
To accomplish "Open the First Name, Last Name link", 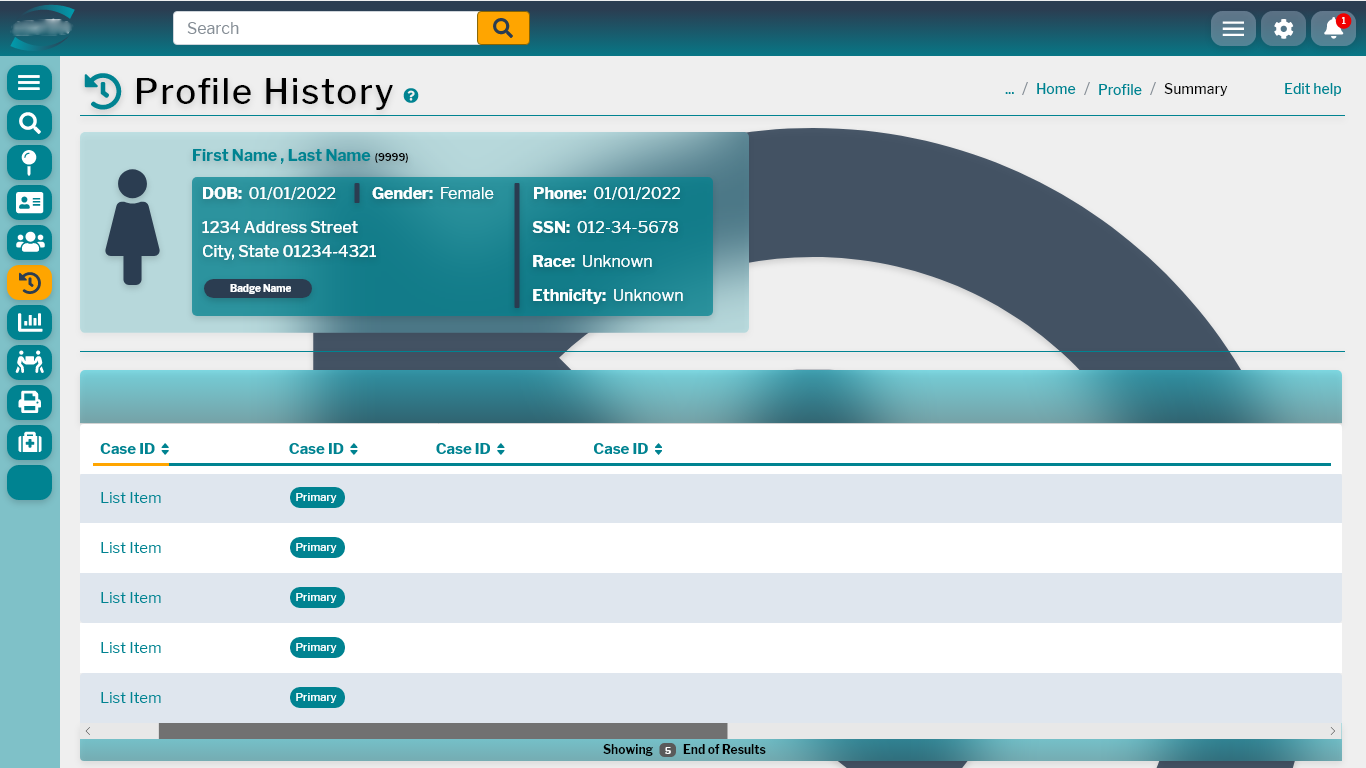I will 281,155.
